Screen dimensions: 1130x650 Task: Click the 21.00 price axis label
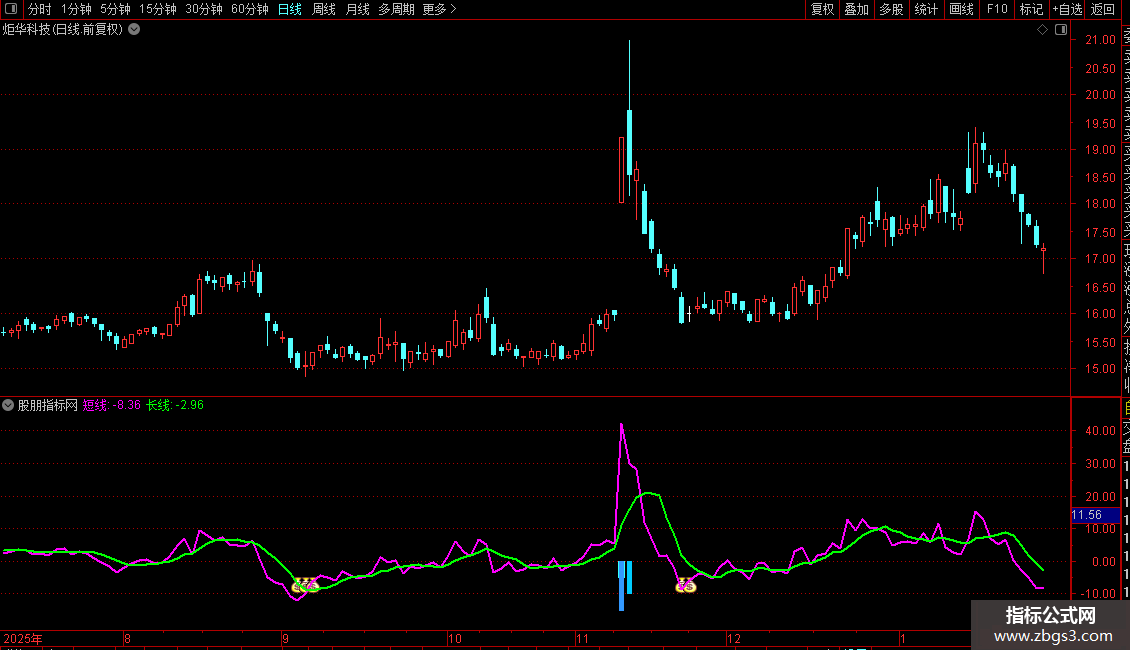1100,40
